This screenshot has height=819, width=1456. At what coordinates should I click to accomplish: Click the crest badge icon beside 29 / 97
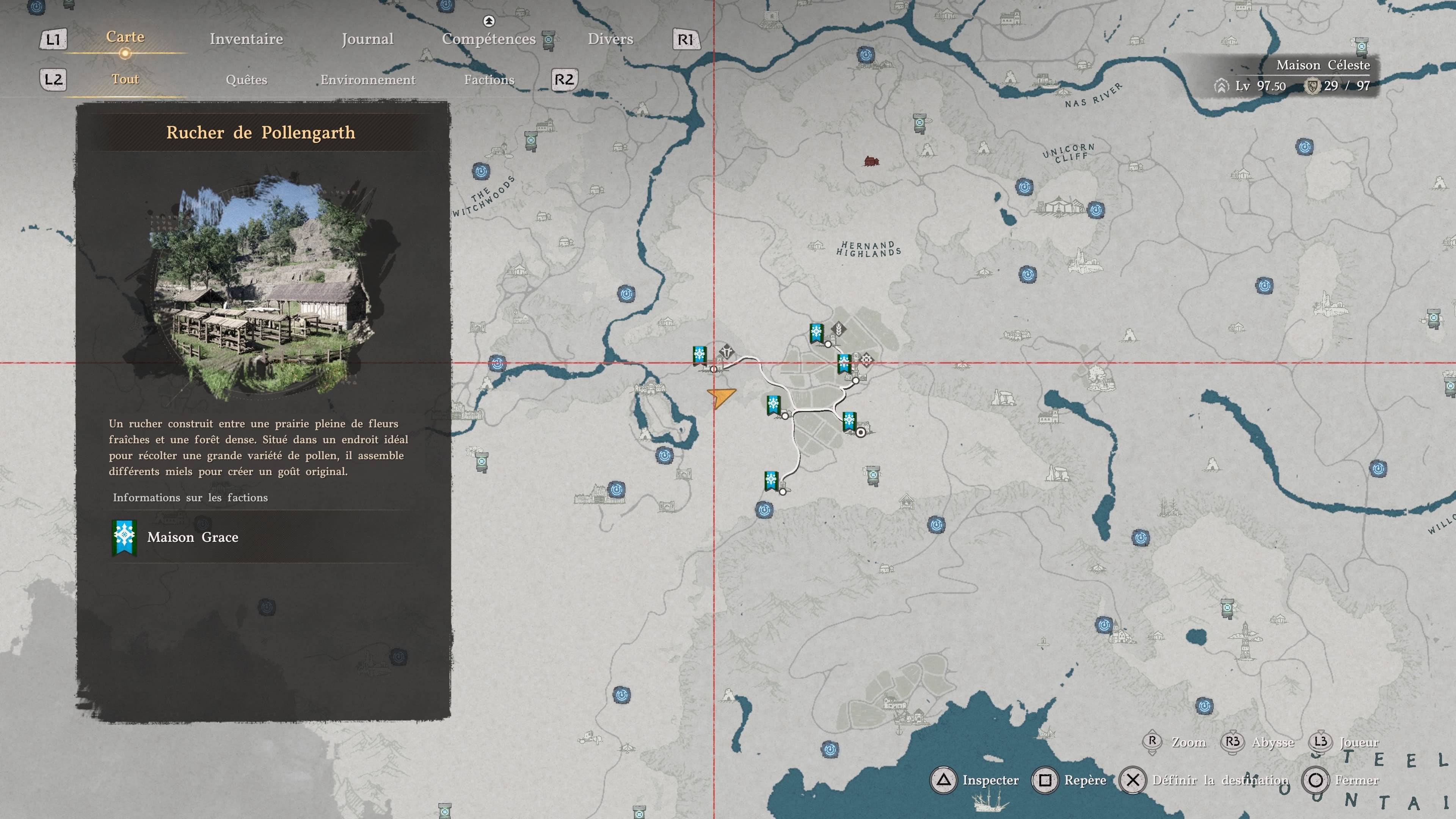click(x=1312, y=86)
